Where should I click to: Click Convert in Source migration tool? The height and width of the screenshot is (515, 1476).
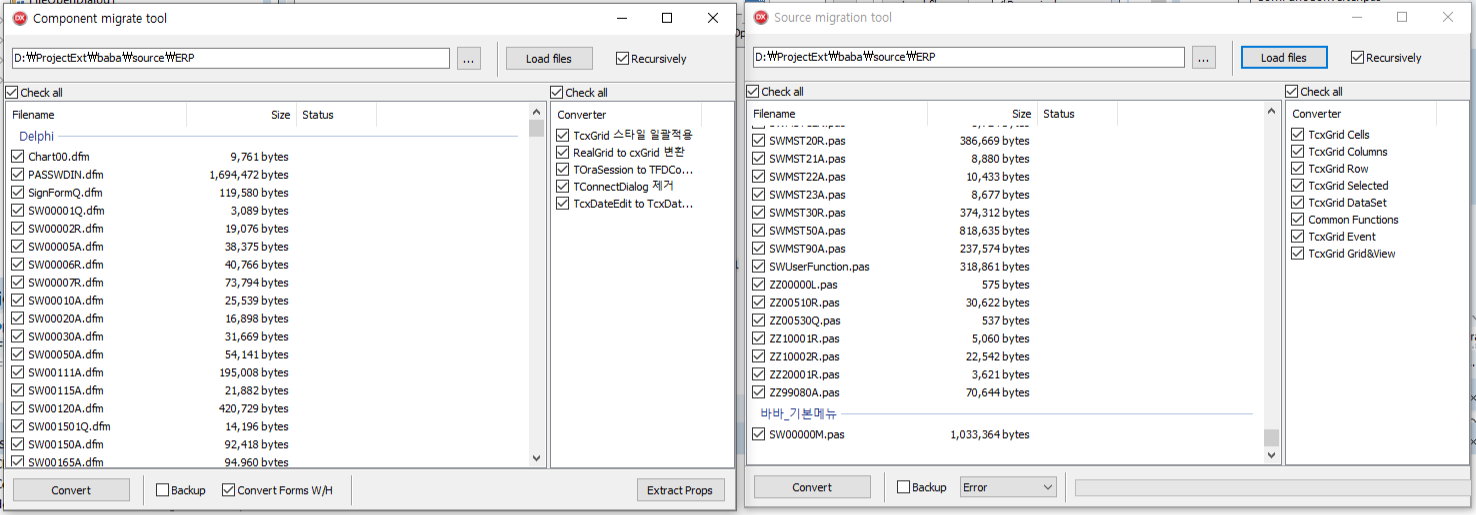tap(812, 487)
